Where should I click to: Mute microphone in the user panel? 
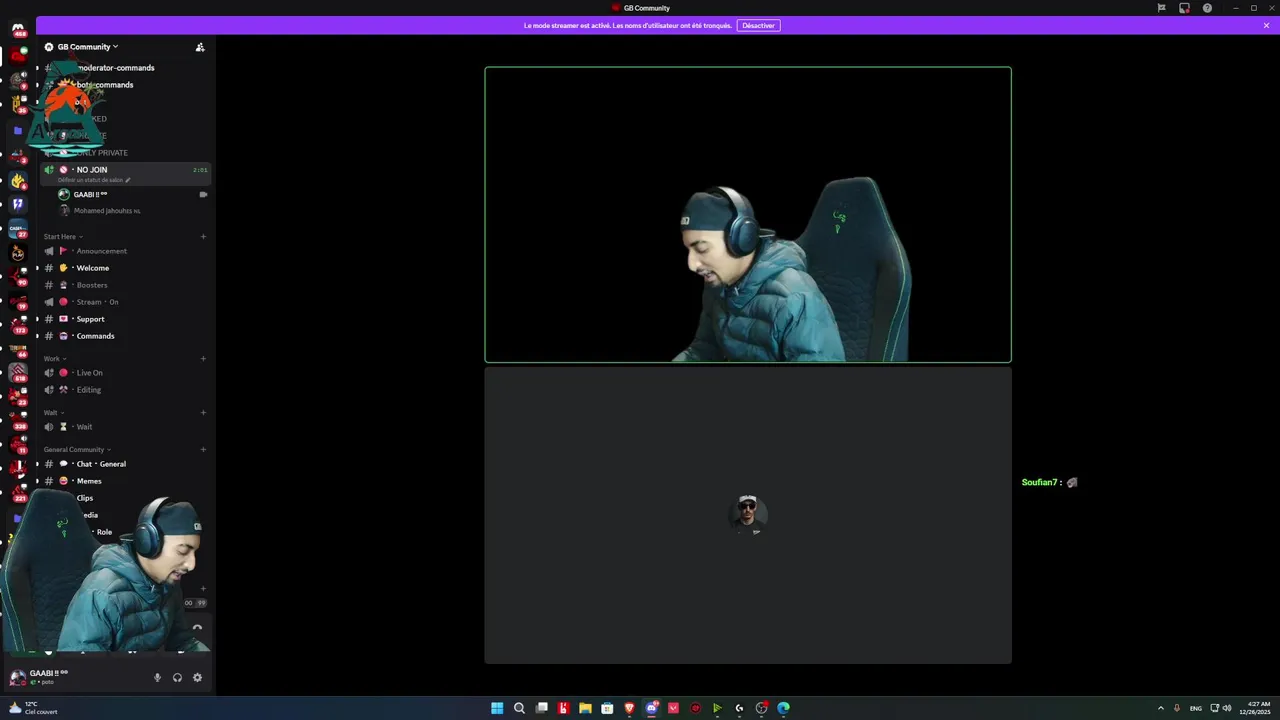pyautogui.click(x=157, y=677)
